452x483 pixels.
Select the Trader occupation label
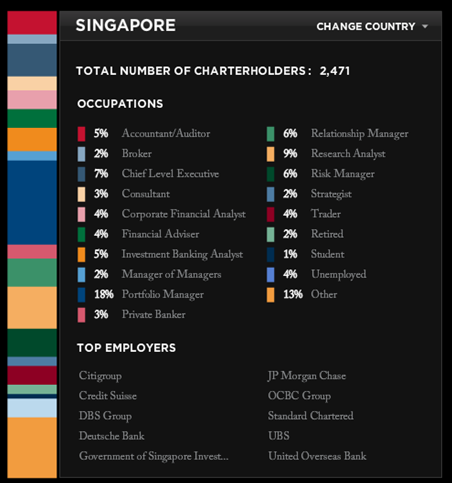[326, 214]
